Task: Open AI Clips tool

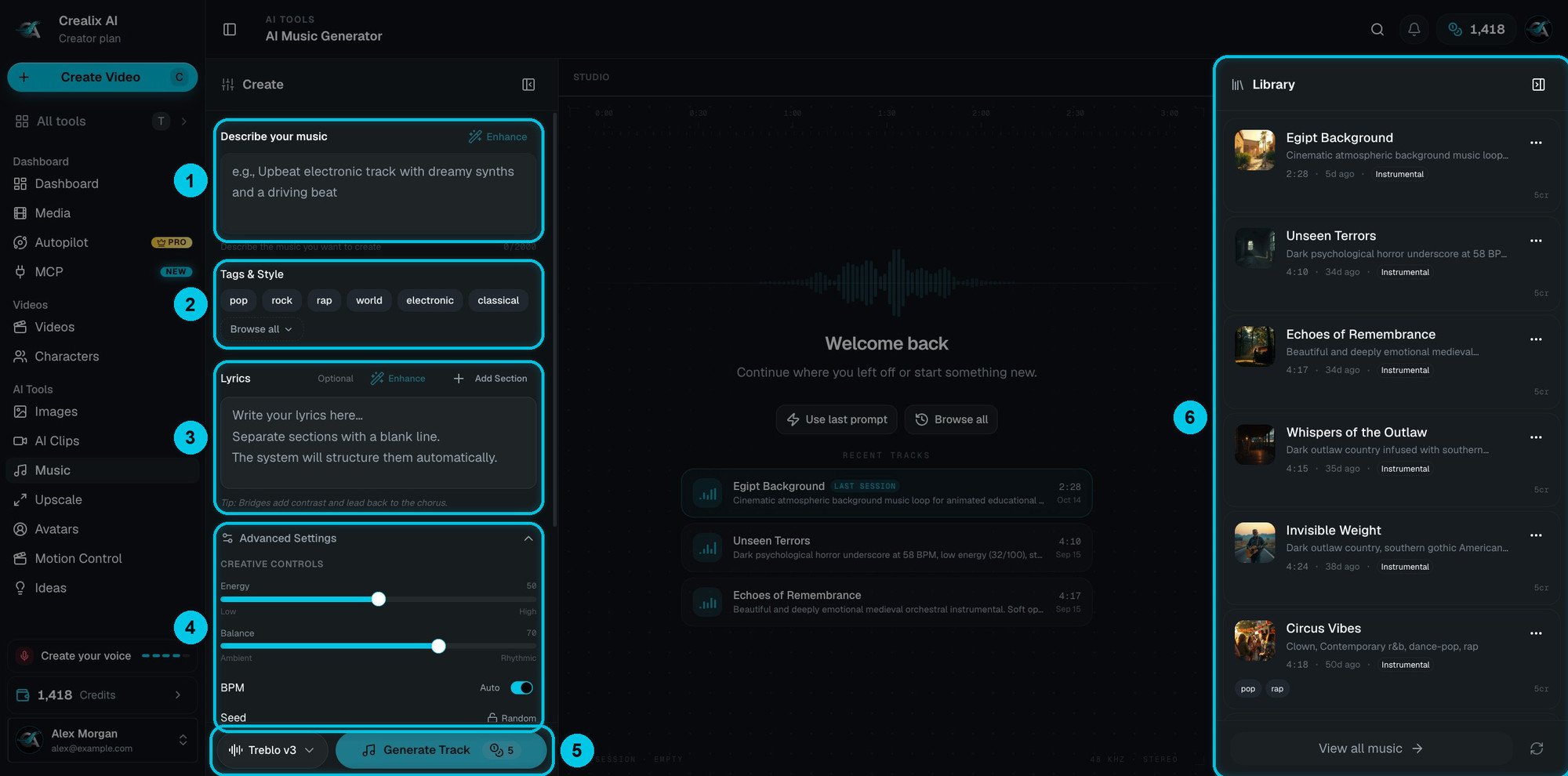Action: [102, 441]
